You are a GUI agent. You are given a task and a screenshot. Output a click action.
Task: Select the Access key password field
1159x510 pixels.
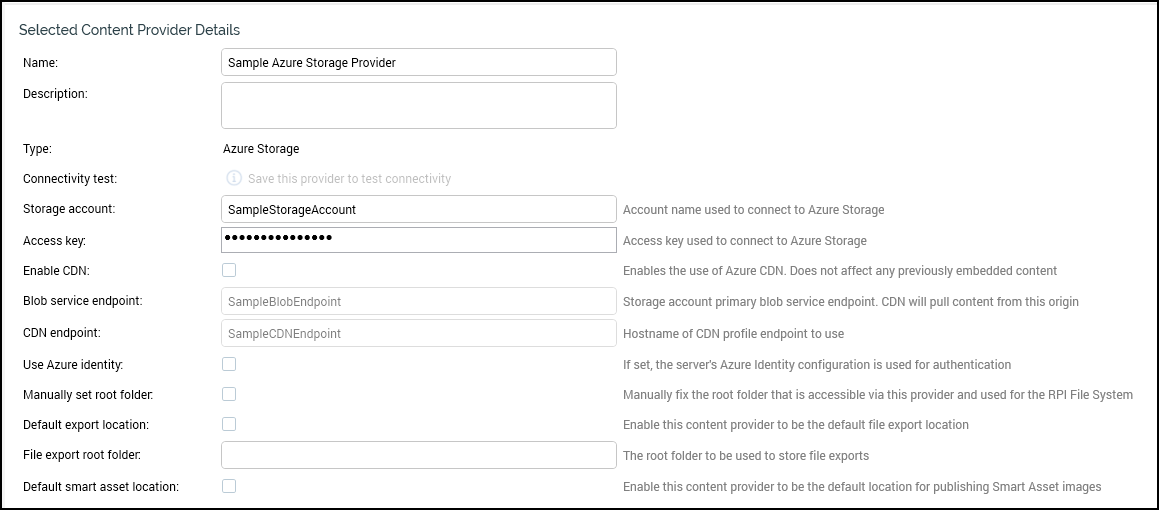point(418,240)
